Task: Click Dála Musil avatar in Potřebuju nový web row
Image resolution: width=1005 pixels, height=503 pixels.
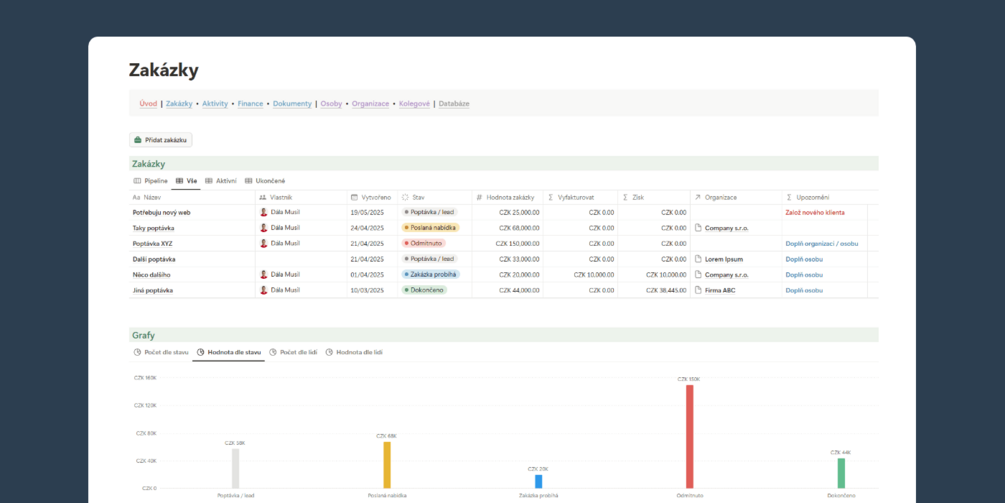Action: coord(263,212)
